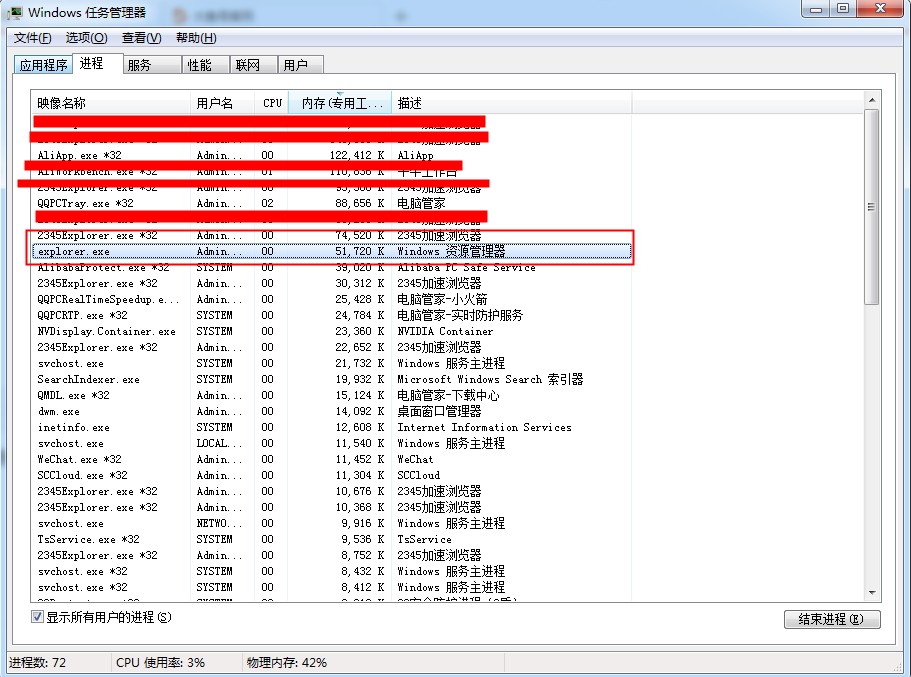Open the 选项(O) menu
The image size is (911, 677).
tap(86, 38)
